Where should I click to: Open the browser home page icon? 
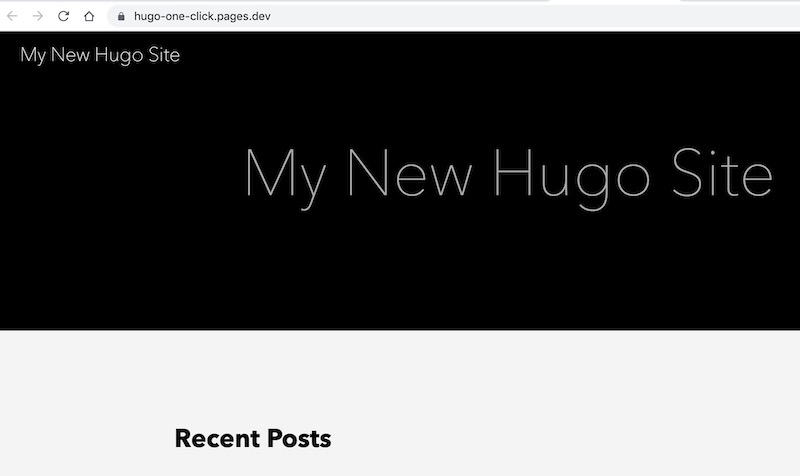(89, 16)
